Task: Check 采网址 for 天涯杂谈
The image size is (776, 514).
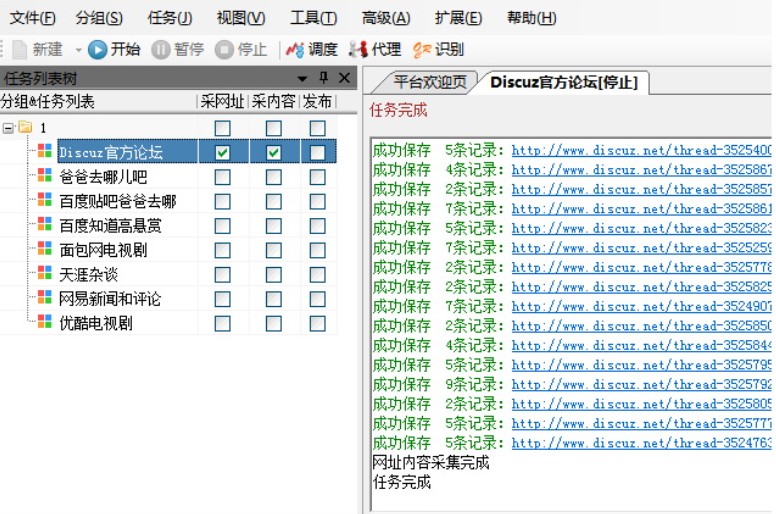Action: pos(222,275)
